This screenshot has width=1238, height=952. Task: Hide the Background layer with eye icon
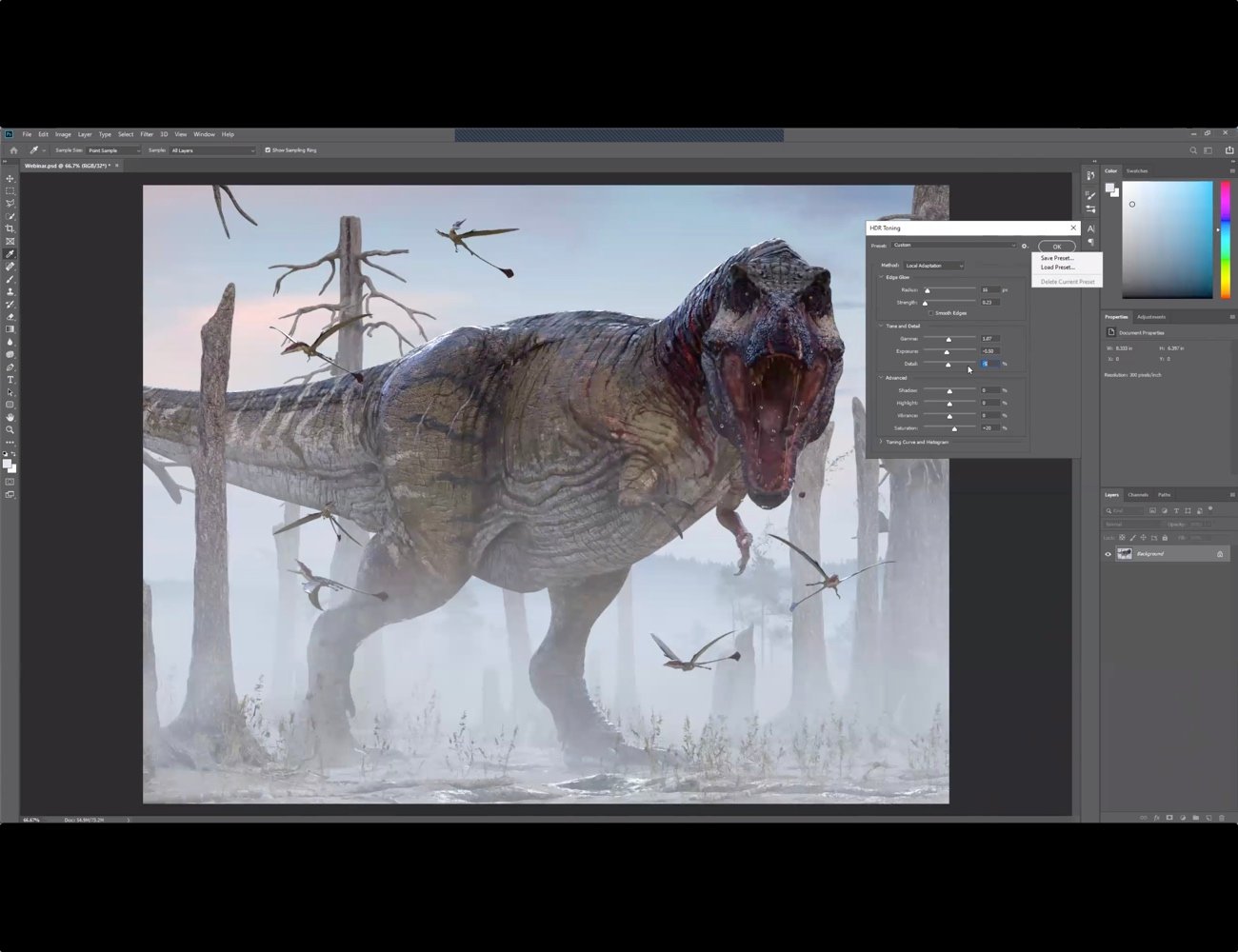(x=1108, y=554)
